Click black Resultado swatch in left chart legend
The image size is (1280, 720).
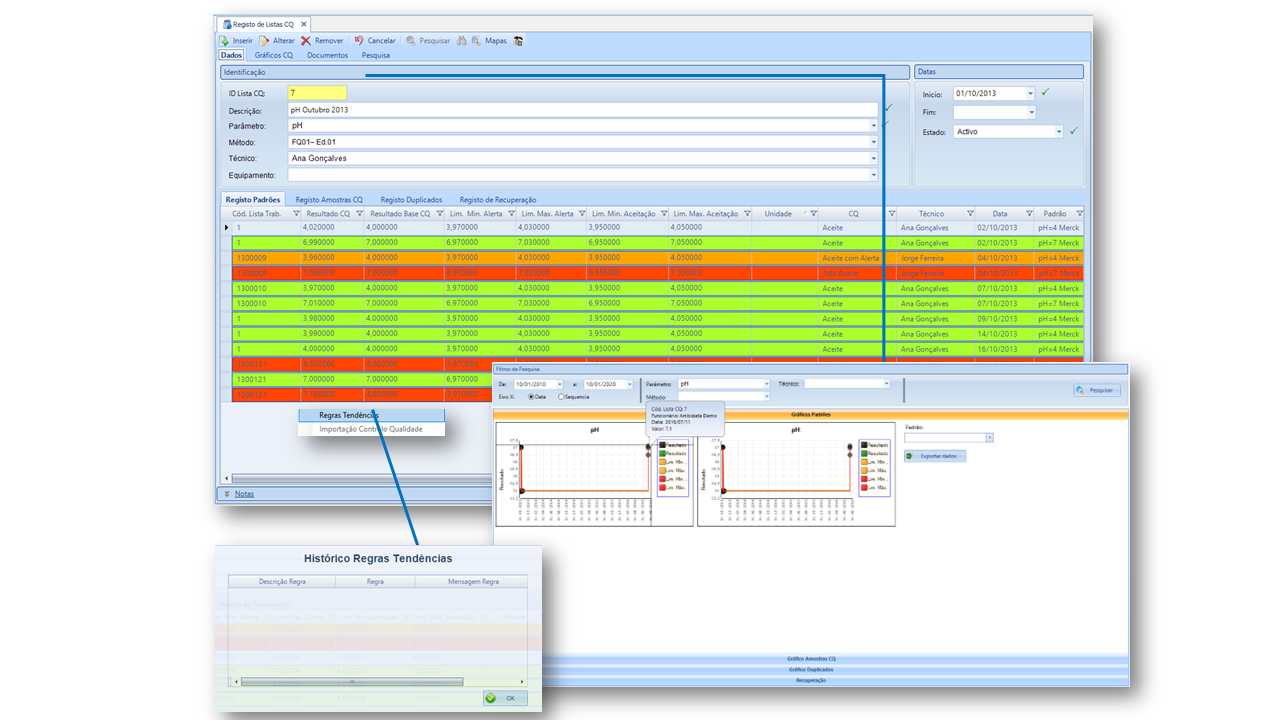(x=662, y=444)
